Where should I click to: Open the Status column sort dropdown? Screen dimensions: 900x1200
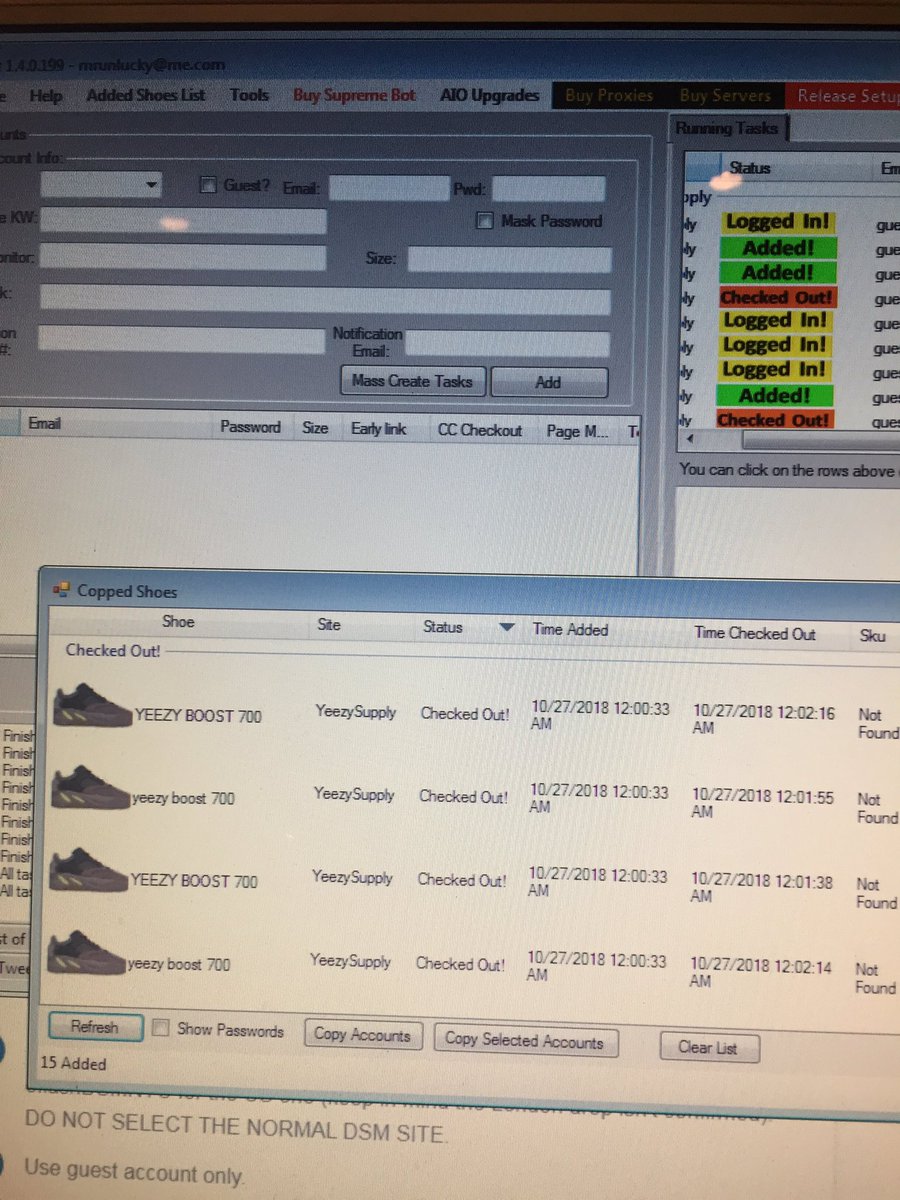click(507, 629)
